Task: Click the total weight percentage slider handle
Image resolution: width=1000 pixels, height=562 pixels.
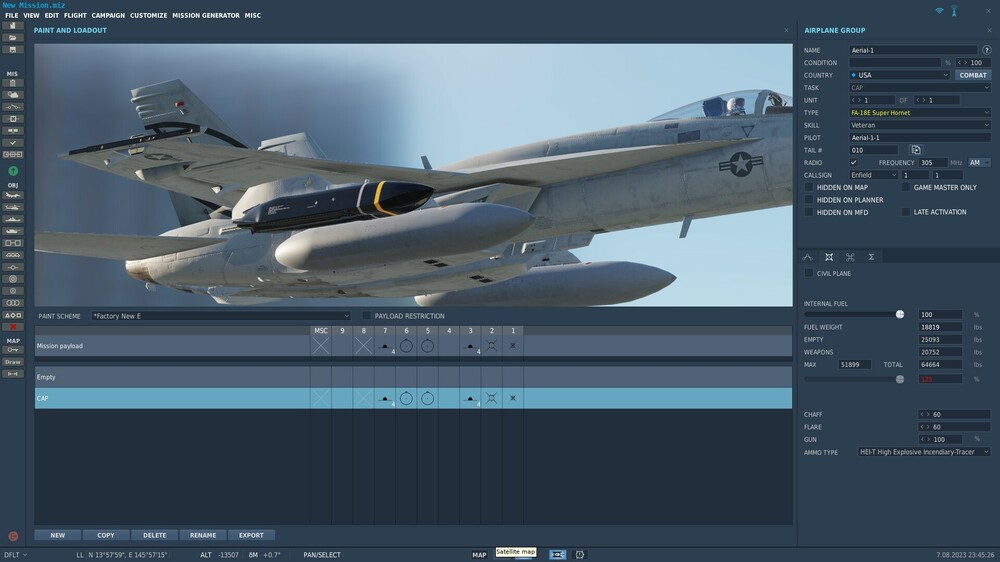Action: click(x=900, y=379)
